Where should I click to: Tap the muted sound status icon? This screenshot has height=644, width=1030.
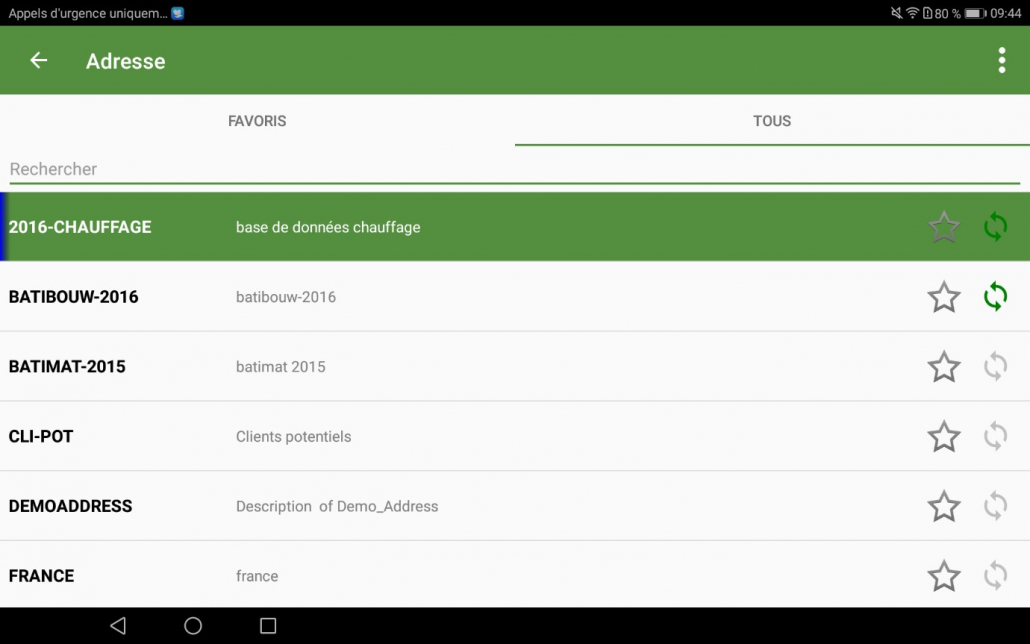coord(896,13)
